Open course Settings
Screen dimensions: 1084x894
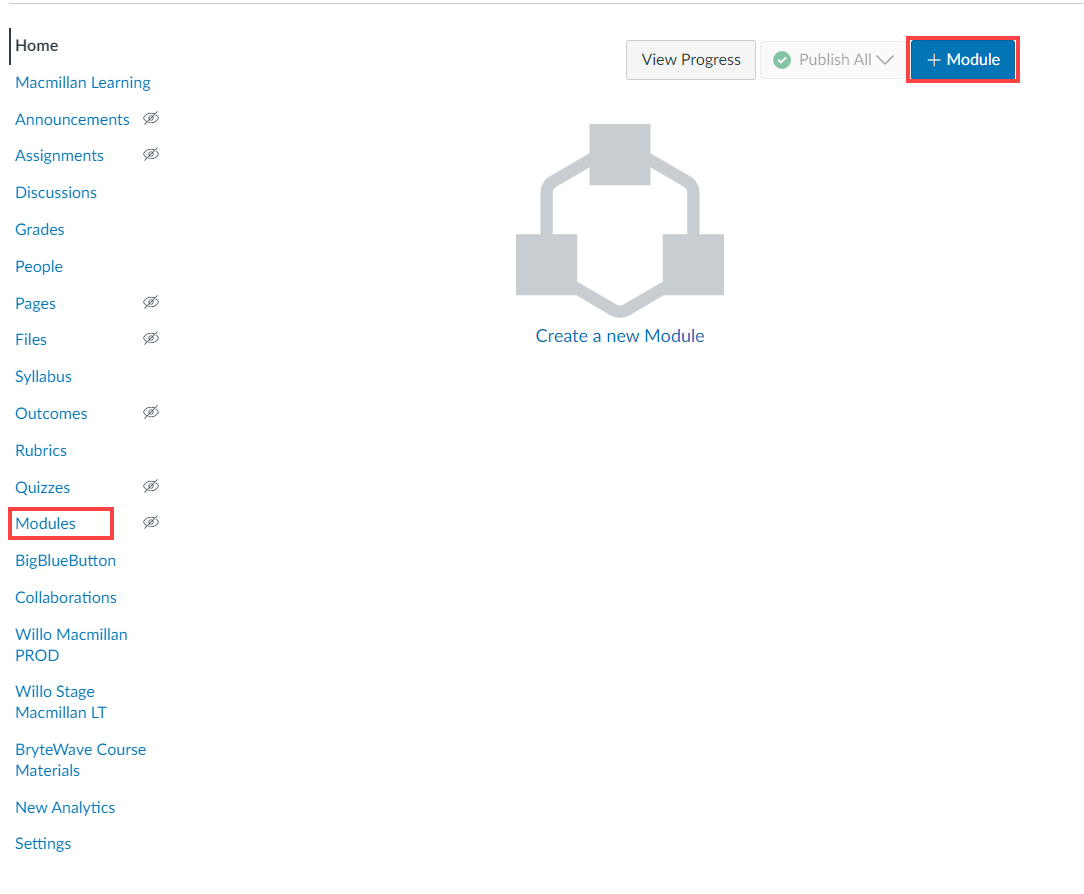coord(43,843)
